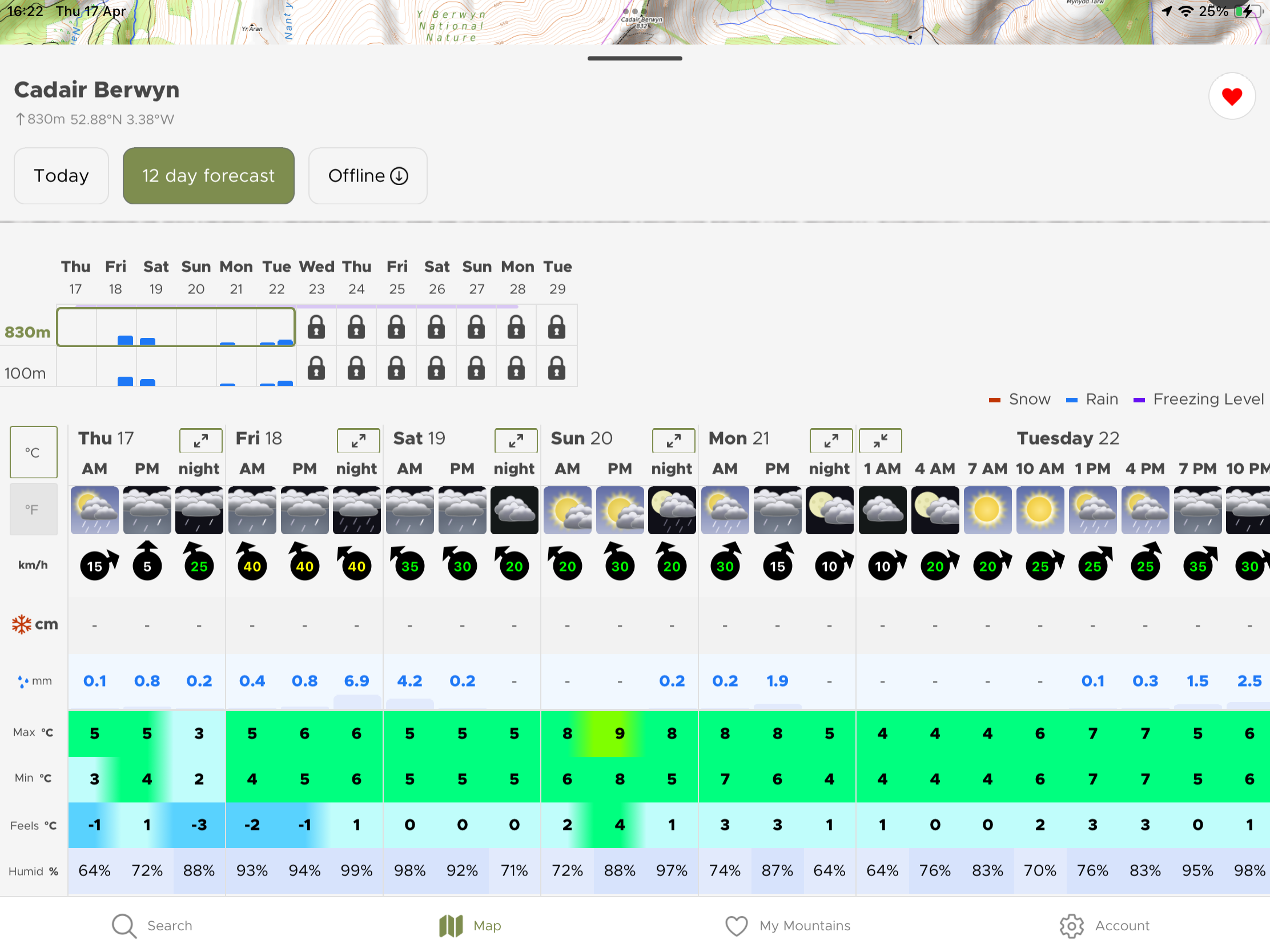Switch temperature units to °F
The width and height of the screenshot is (1270, 952).
pos(33,510)
